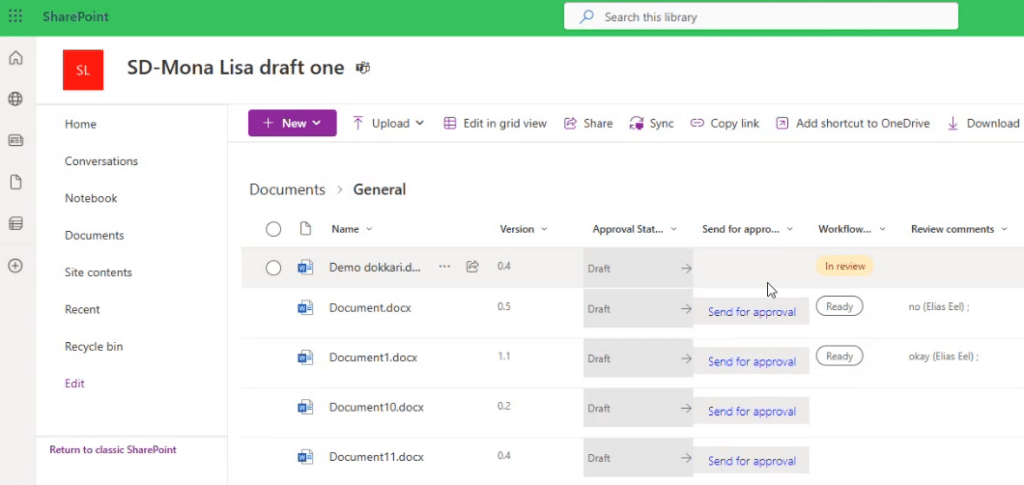
Task: Go to Home in site navigation
Action: [80, 124]
